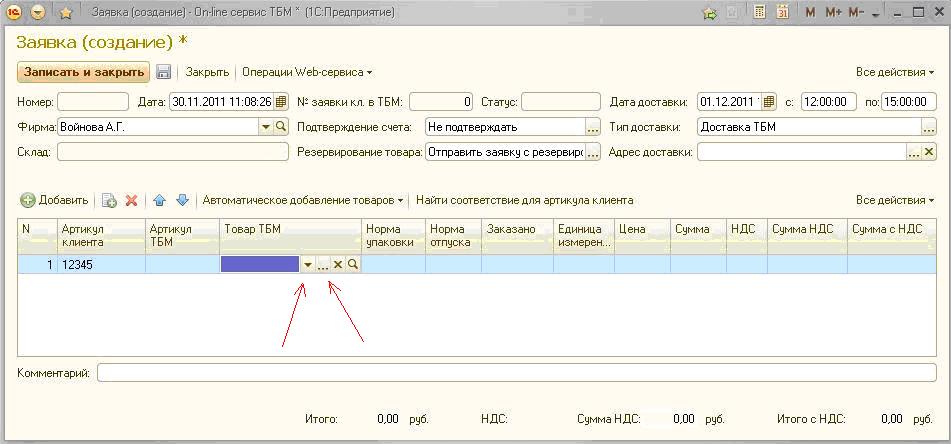This screenshot has width=951, height=444.
Task: Open Автоматическое добавление товаров menu
Action: (x=303, y=200)
